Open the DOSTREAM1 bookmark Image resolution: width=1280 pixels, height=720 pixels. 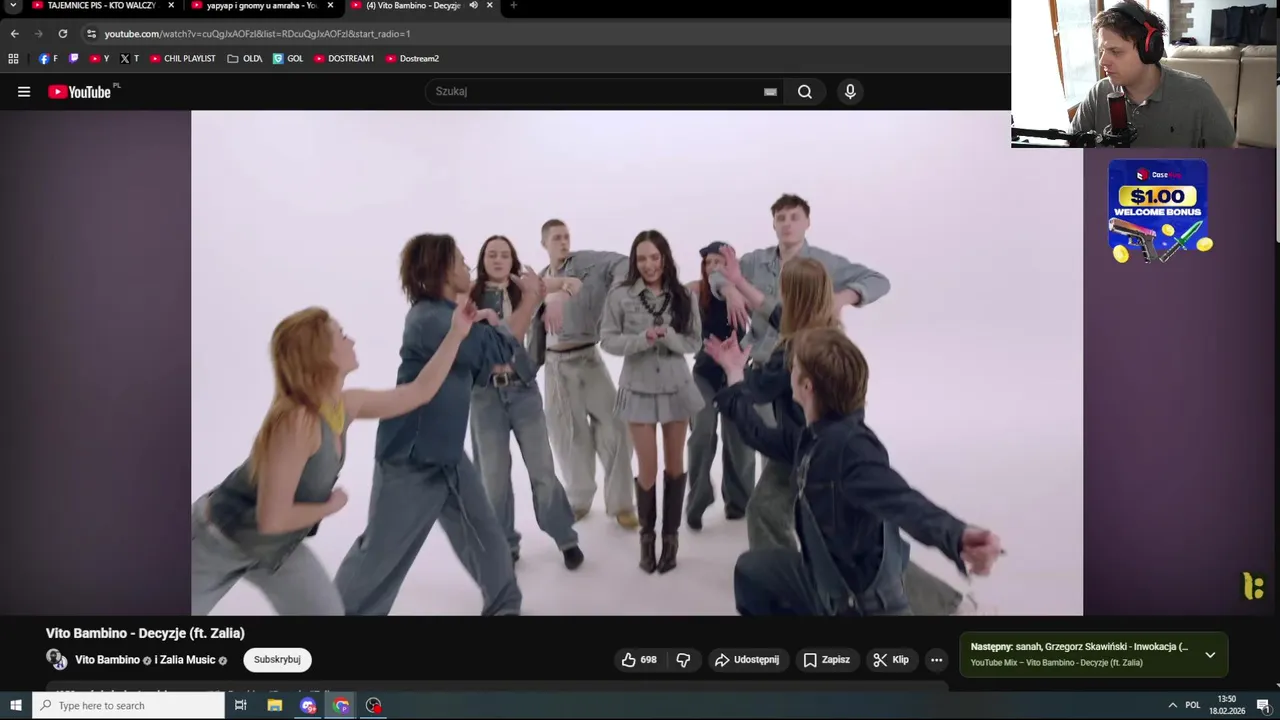[x=344, y=59]
